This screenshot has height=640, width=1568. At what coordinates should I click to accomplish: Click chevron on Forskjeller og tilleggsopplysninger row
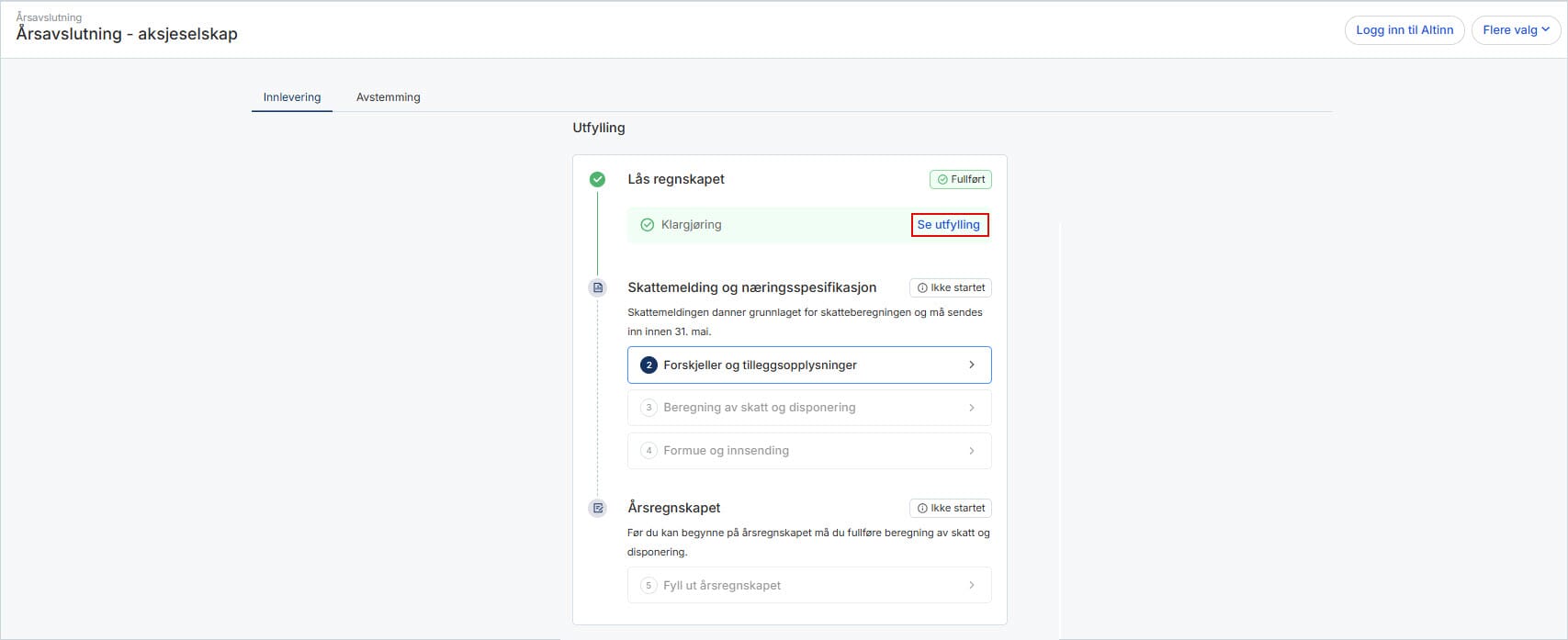[972, 365]
